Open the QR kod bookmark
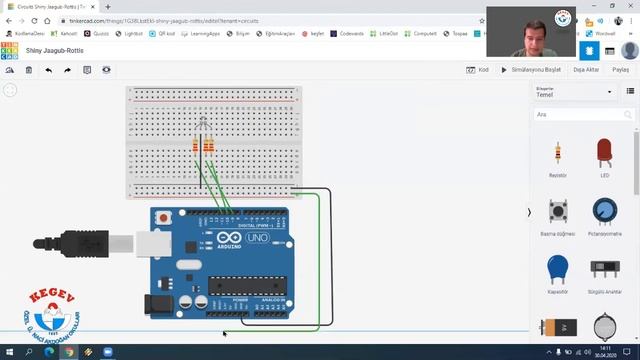The width and height of the screenshot is (640, 360). [x=162, y=33]
